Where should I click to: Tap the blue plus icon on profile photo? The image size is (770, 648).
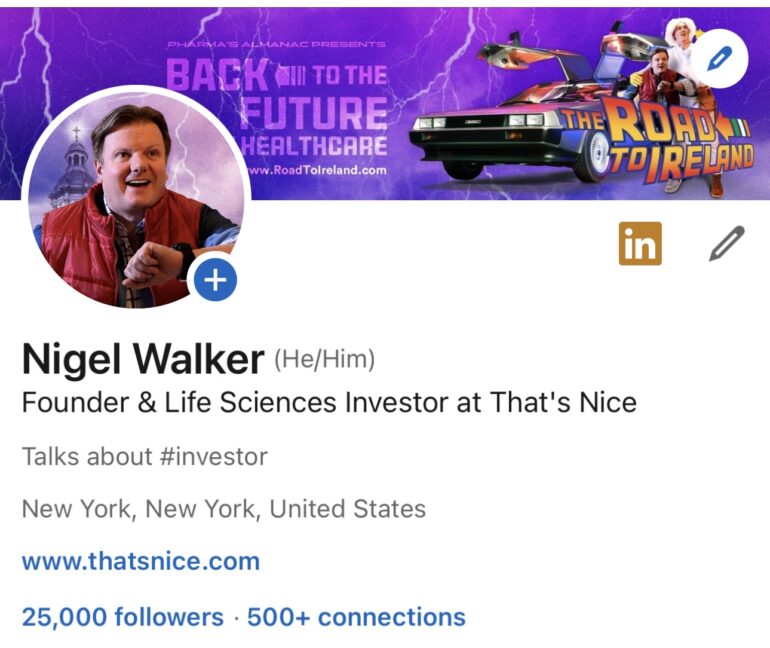coord(214,281)
